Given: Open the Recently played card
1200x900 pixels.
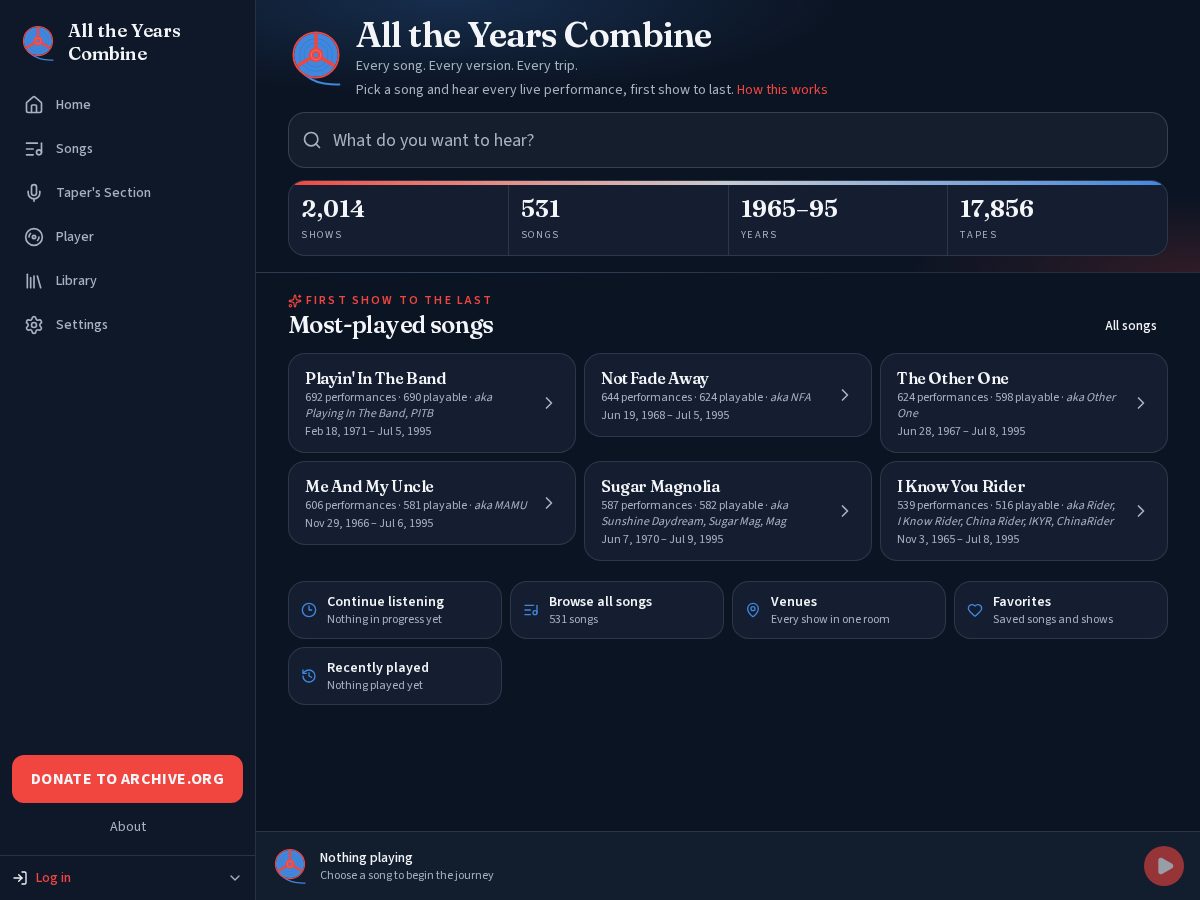Looking at the screenshot, I should [x=395, y=676].
